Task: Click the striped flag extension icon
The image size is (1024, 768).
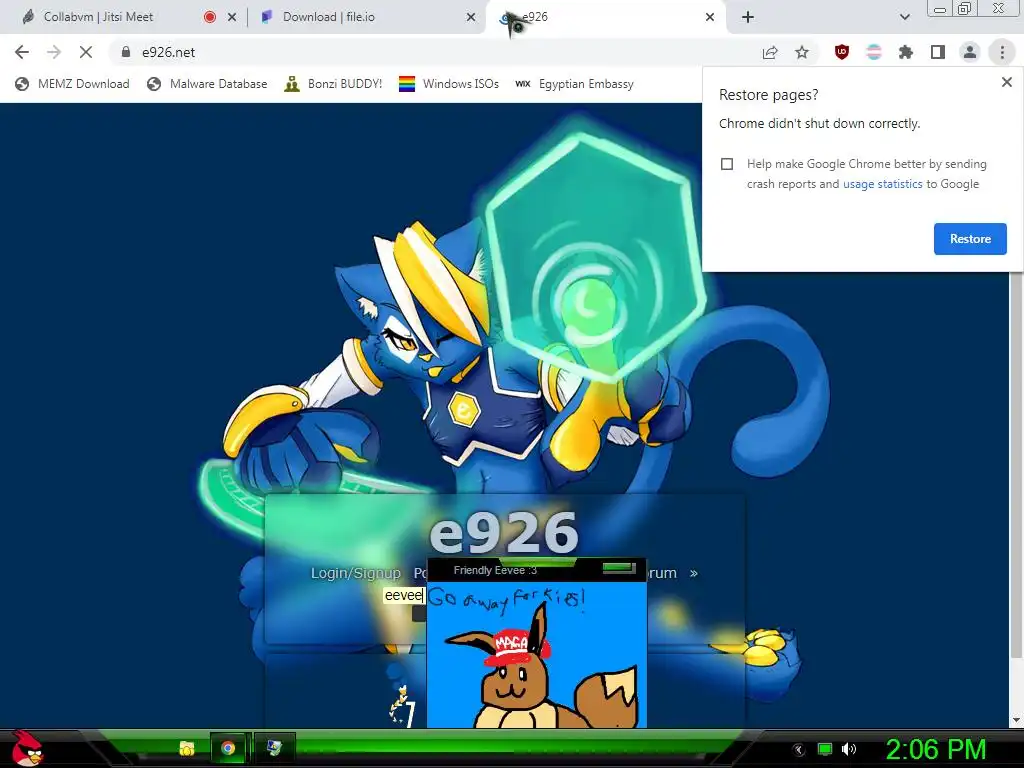Action: (x=874, y=52)
